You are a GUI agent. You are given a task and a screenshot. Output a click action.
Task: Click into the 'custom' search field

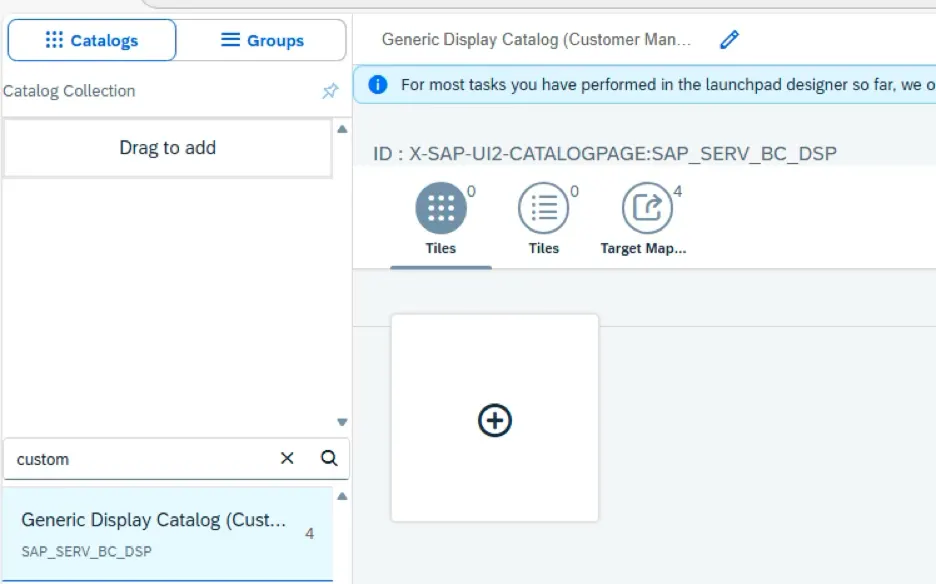tap(140, 459)
